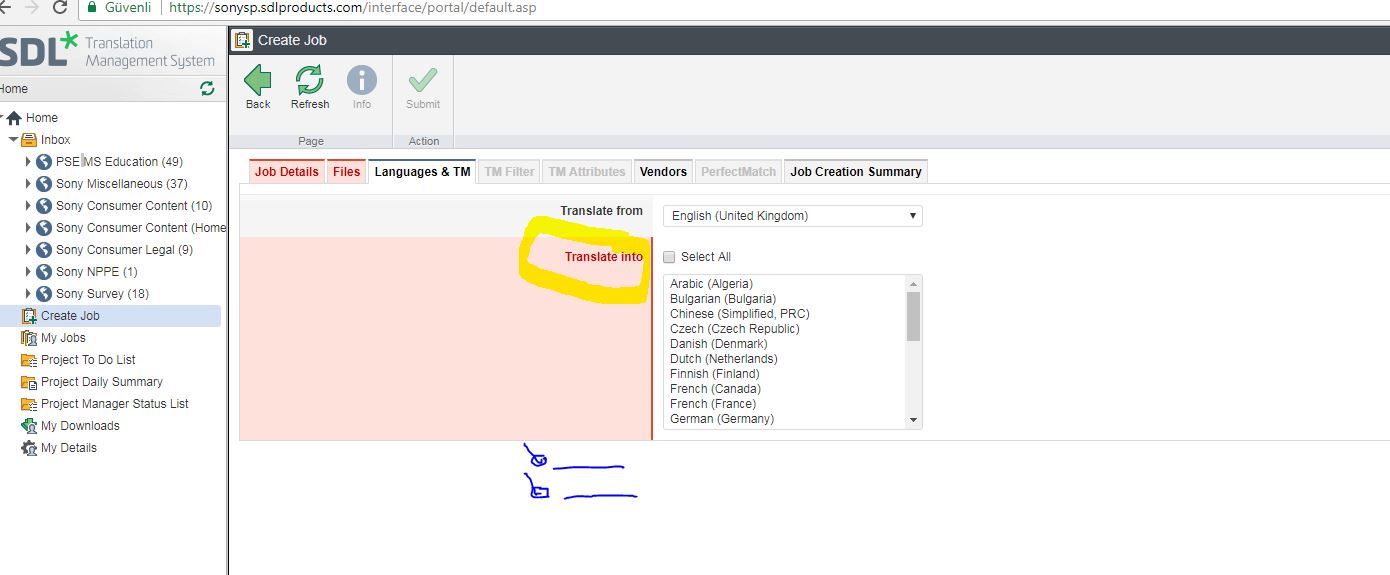
Task: Click the language list scroll up arrow
Action: click(x=913, y=283)
